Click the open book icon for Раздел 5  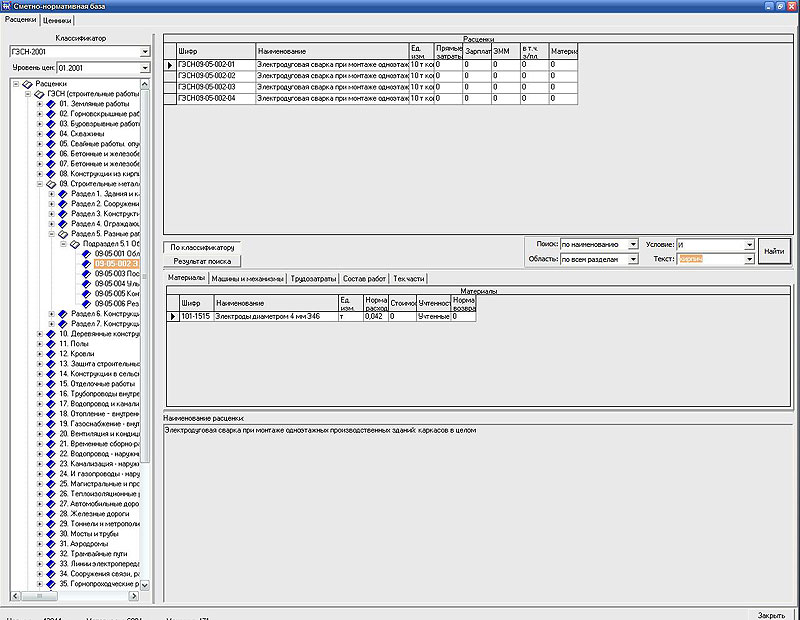pos(63,233)
